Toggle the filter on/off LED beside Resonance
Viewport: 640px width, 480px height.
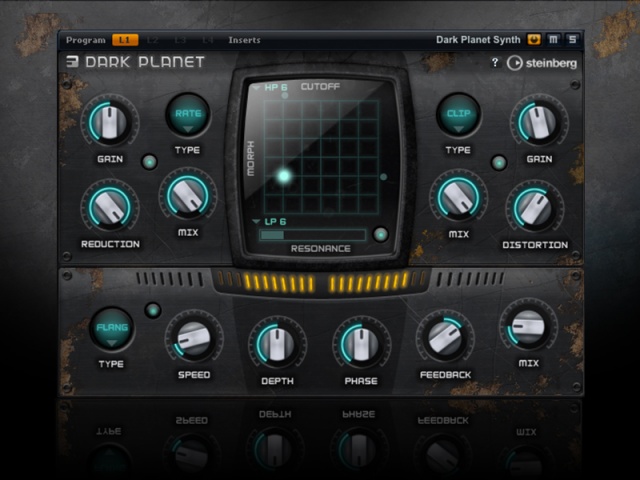tap(380, 235)
